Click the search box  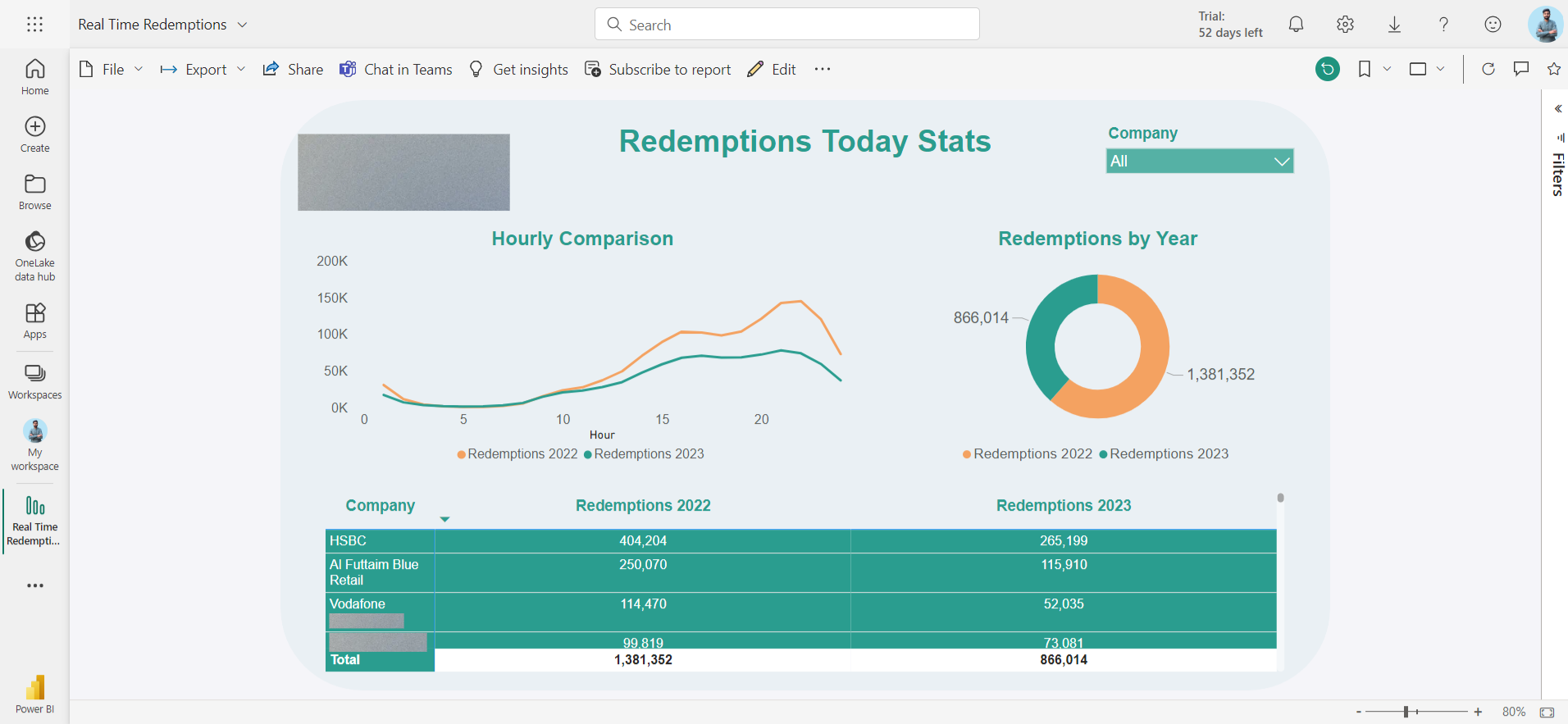click(x=787, y=25)
